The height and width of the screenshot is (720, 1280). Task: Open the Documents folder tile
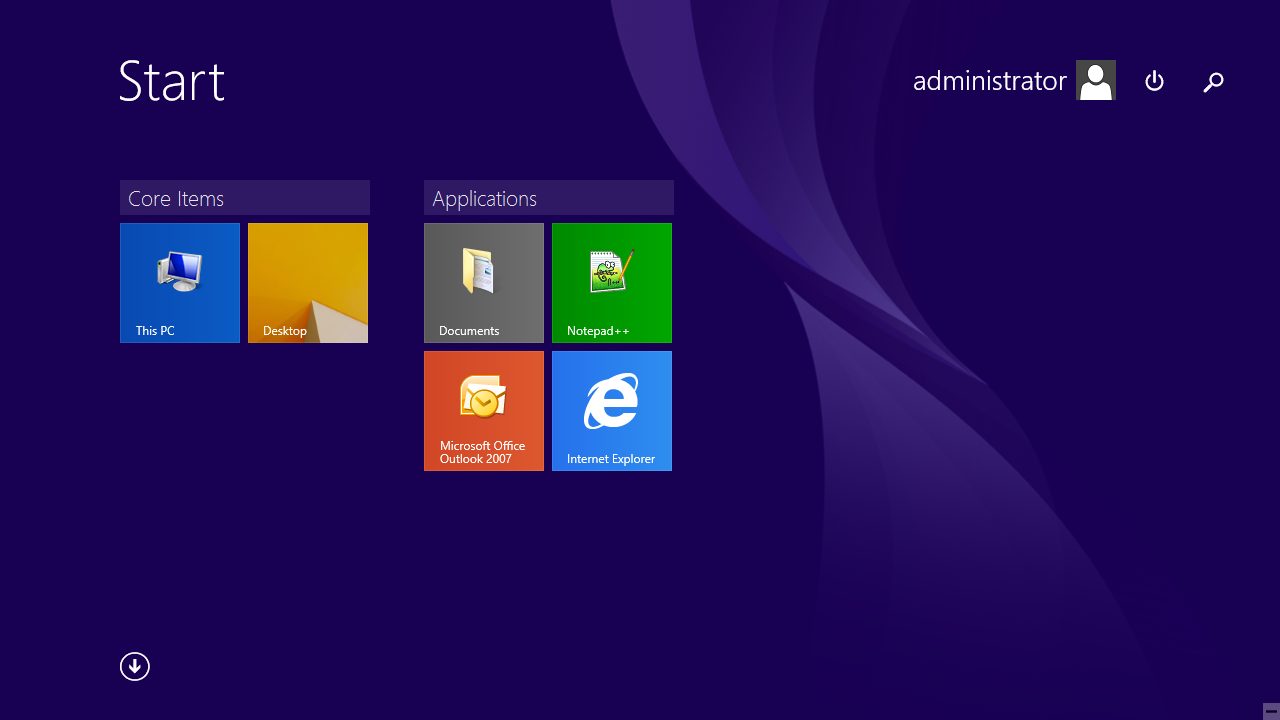(484, 283)
